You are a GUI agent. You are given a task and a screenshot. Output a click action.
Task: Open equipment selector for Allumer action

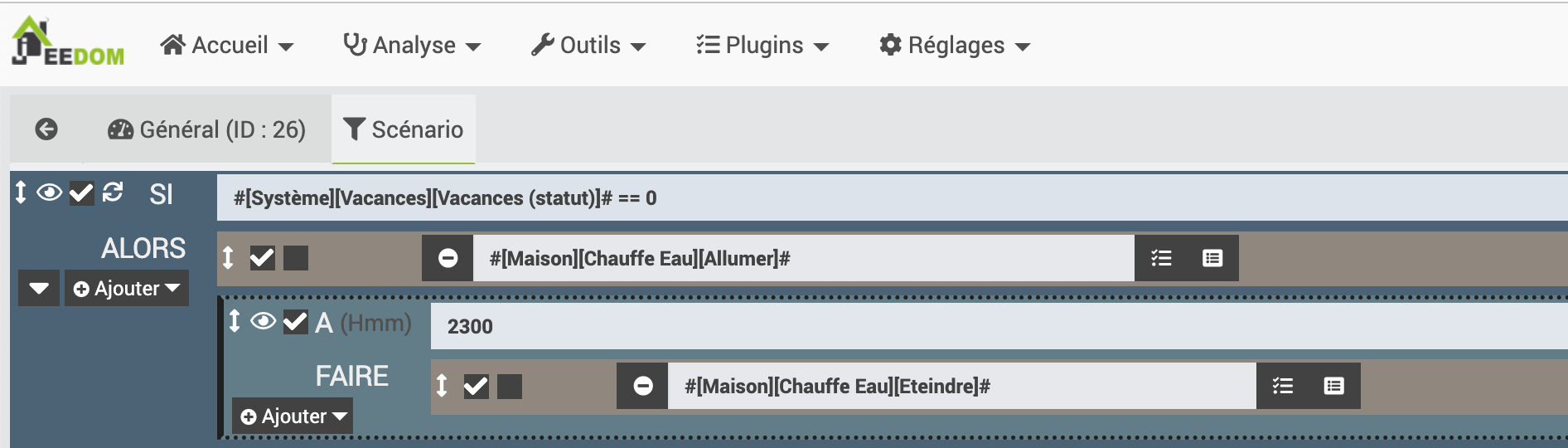click(x=1212, y=258)
